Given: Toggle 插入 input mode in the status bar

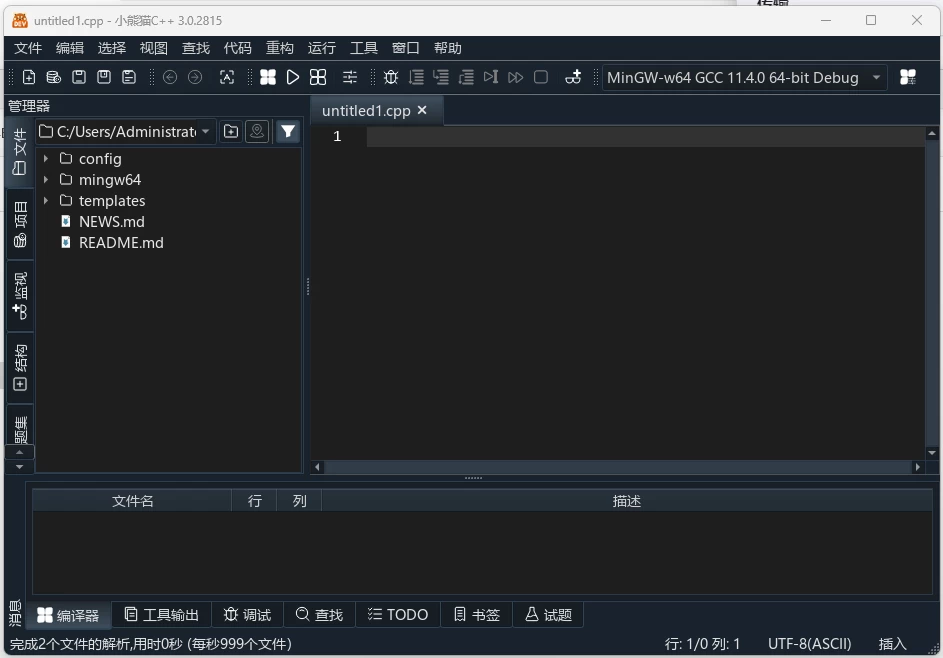Looking at the screenshot, I should coord(891,644).
